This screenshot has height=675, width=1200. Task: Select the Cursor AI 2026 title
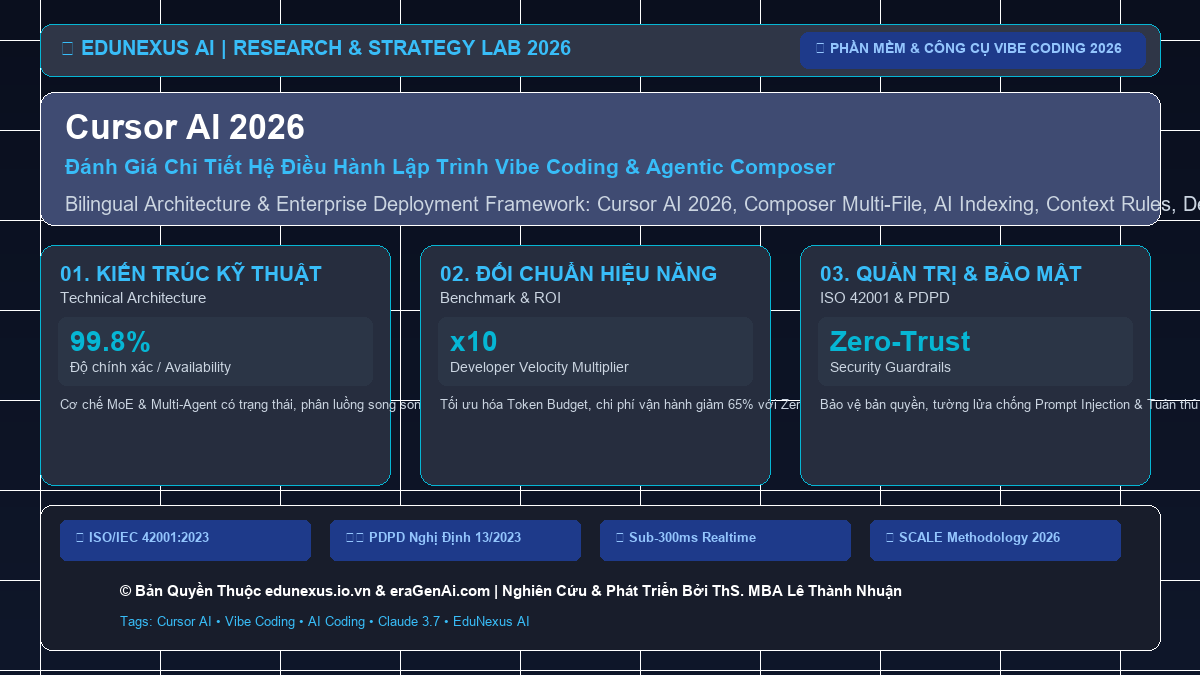point(185,127)
